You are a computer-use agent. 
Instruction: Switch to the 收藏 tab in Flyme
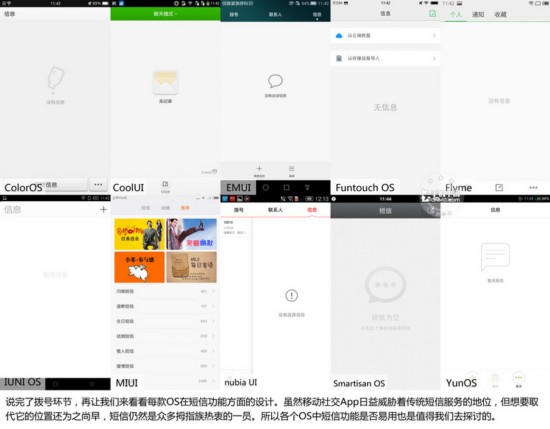tap(500, 14)
